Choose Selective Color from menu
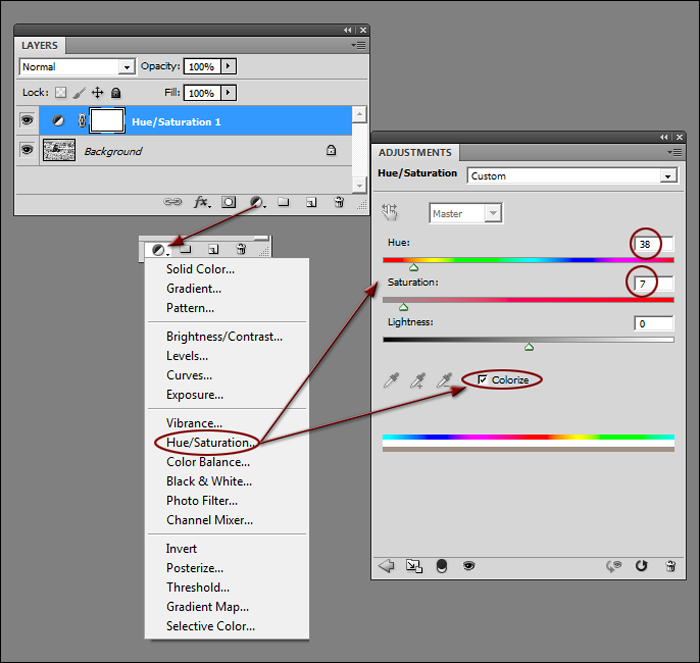The height and width of the screenshot is (663, 700). 210,626
